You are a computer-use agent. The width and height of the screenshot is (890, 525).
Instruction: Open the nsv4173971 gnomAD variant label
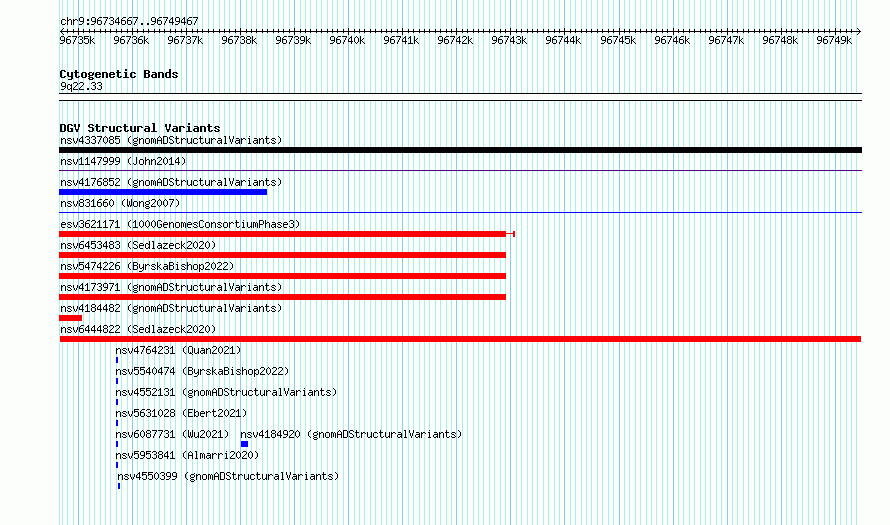tap(171, 287)
